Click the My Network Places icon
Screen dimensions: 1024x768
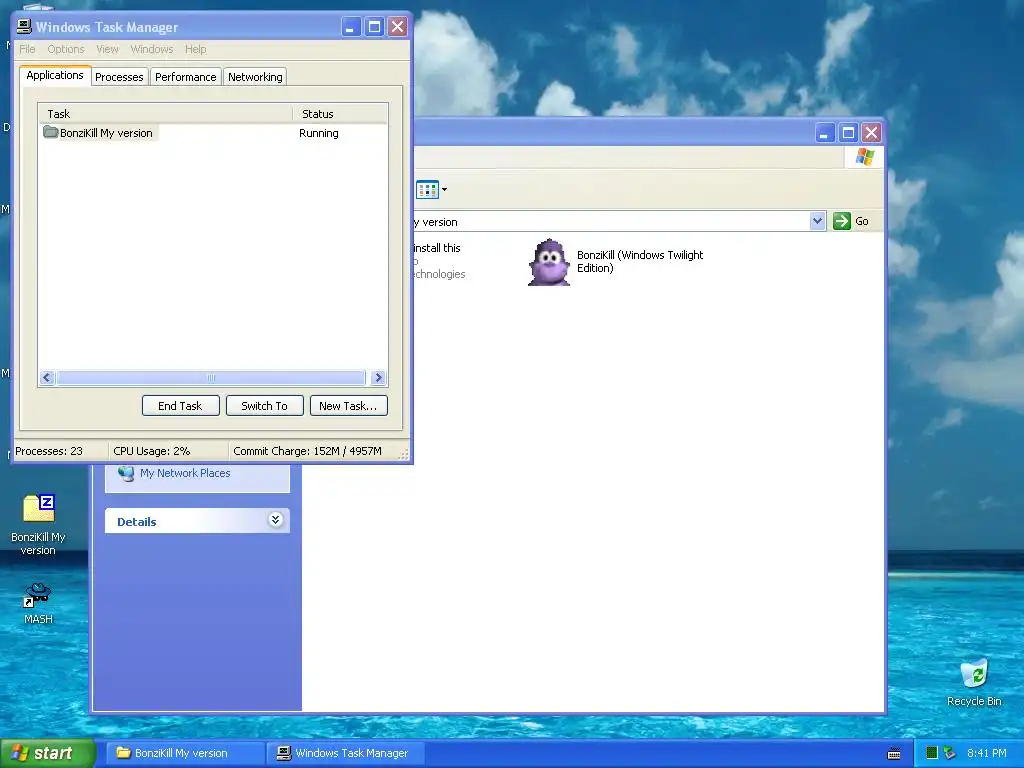coord(125,473)
